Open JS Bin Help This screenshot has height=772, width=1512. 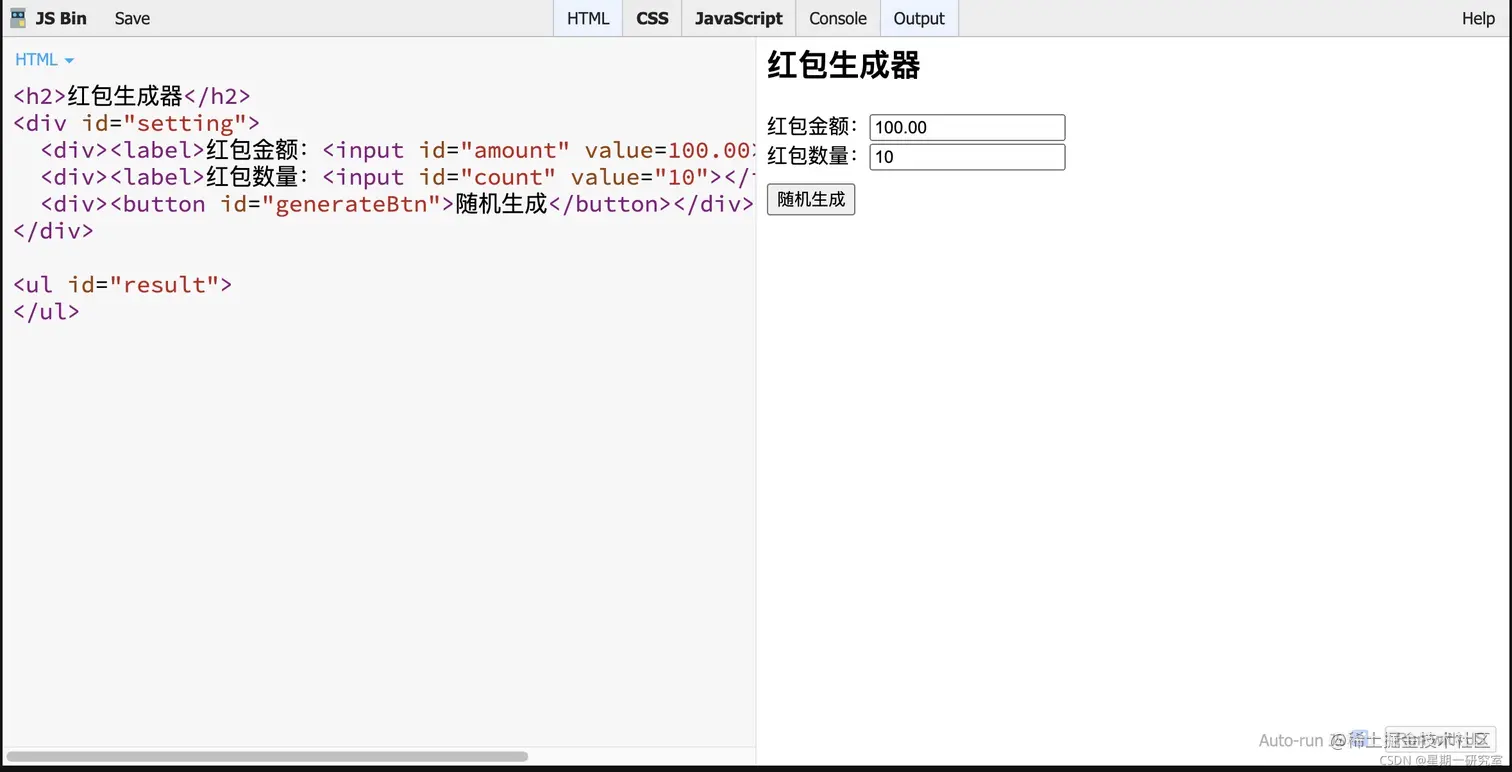pyautogui.click(x=1477, y=18)
